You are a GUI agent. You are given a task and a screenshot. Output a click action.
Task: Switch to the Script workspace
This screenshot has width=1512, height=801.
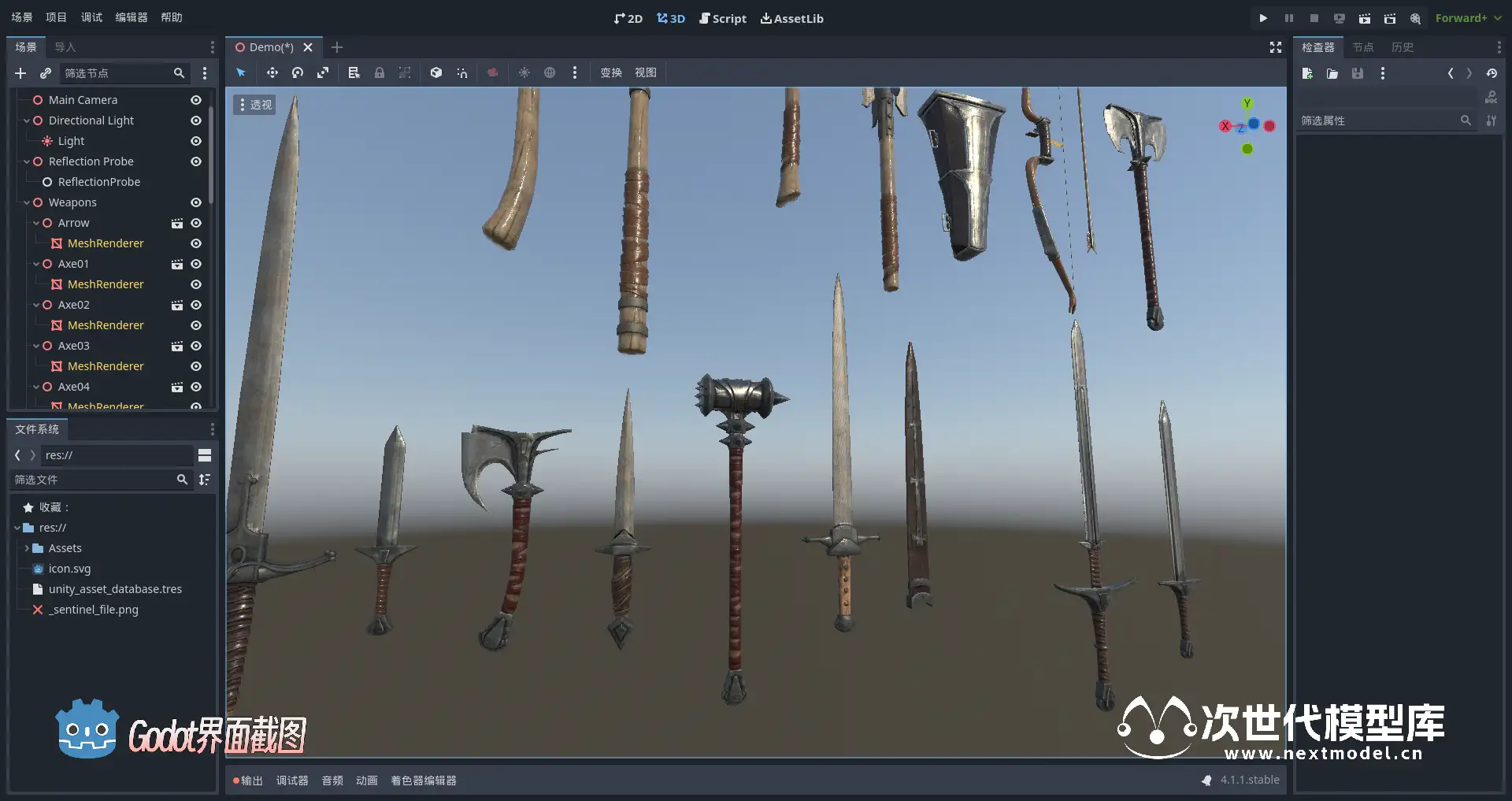pyautogui.click(x=722, y=18)
